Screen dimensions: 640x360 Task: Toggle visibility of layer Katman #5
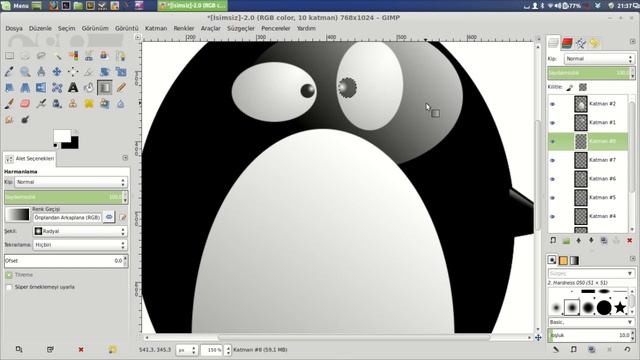point(553,198)
